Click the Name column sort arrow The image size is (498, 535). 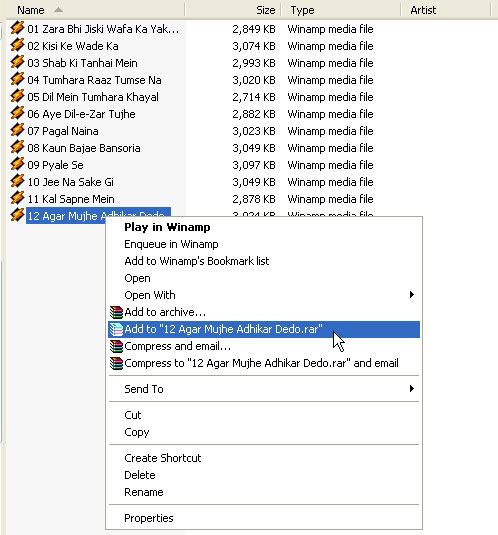coord(58,10)
